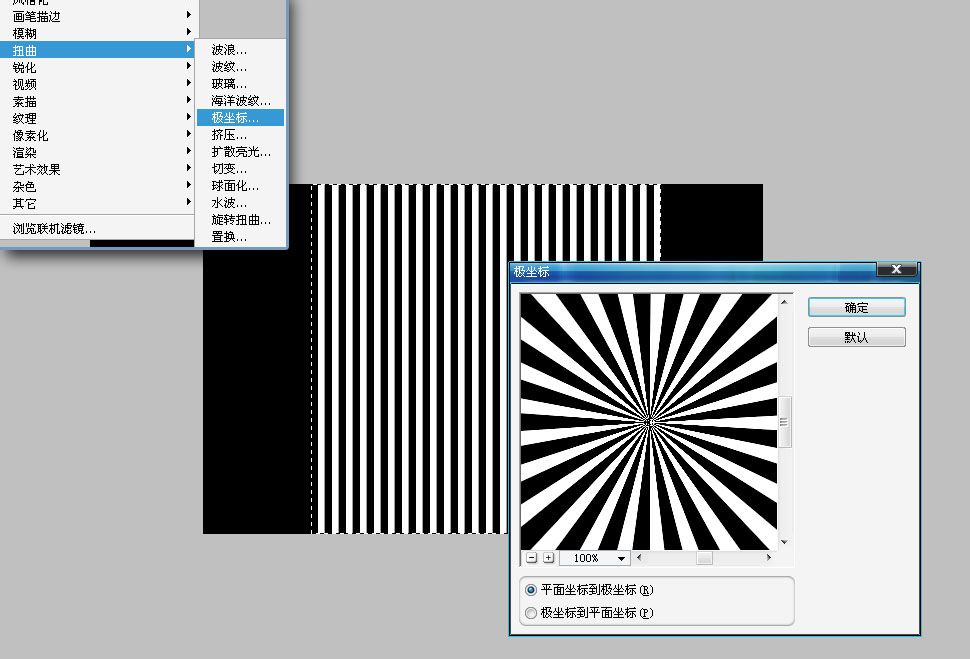Choose 水波... filter
This screenshot has height=659, width=970.
pyautogui.click(x=241, y=202)
